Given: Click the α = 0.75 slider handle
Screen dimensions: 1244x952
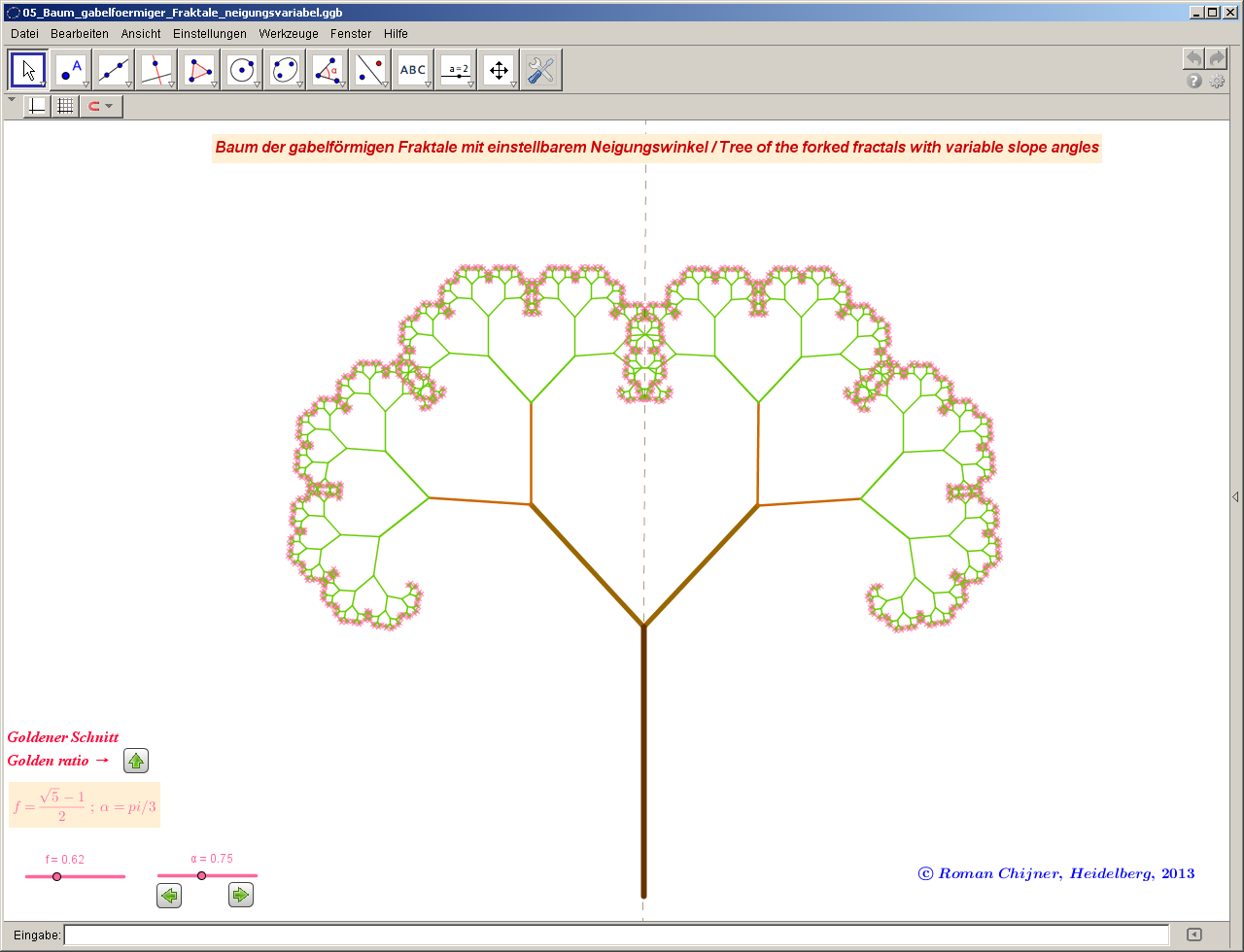Looking at the screenshot, I should click(x=201, y=876).
